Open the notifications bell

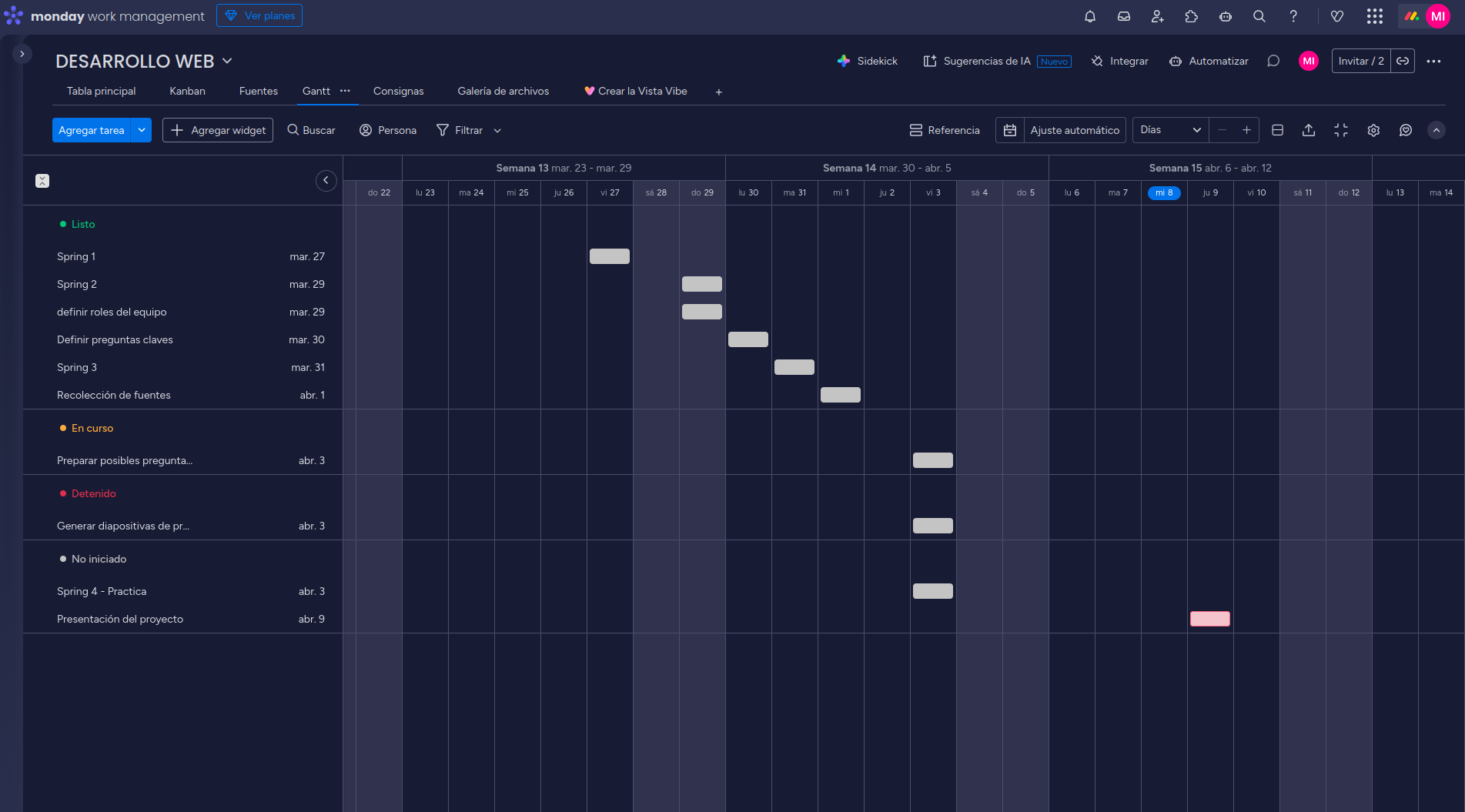(x=1090, y=16)
